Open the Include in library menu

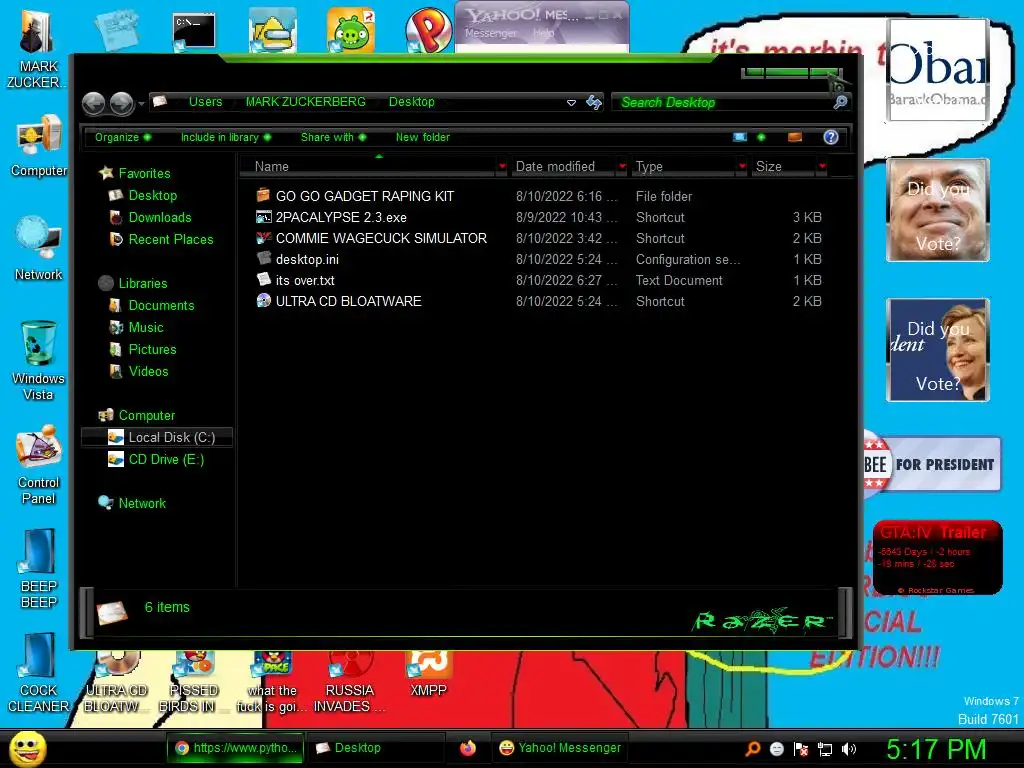click(x=225, y=137)
